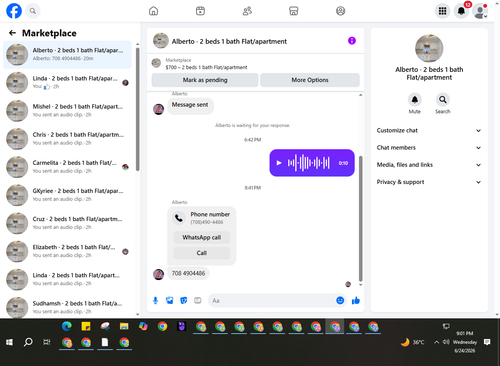Click the chat messages scrollbar
This screenshot has height=366, width=500.
(x=360, y=218)
